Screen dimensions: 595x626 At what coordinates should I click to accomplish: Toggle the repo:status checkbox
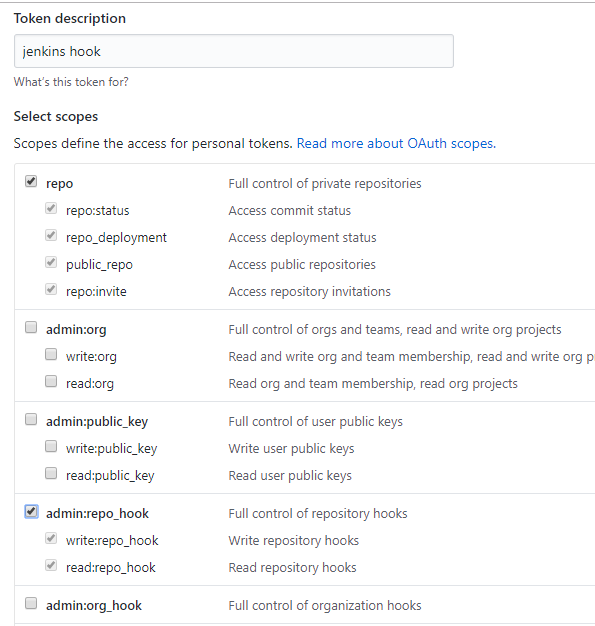[x=51, y=208]
